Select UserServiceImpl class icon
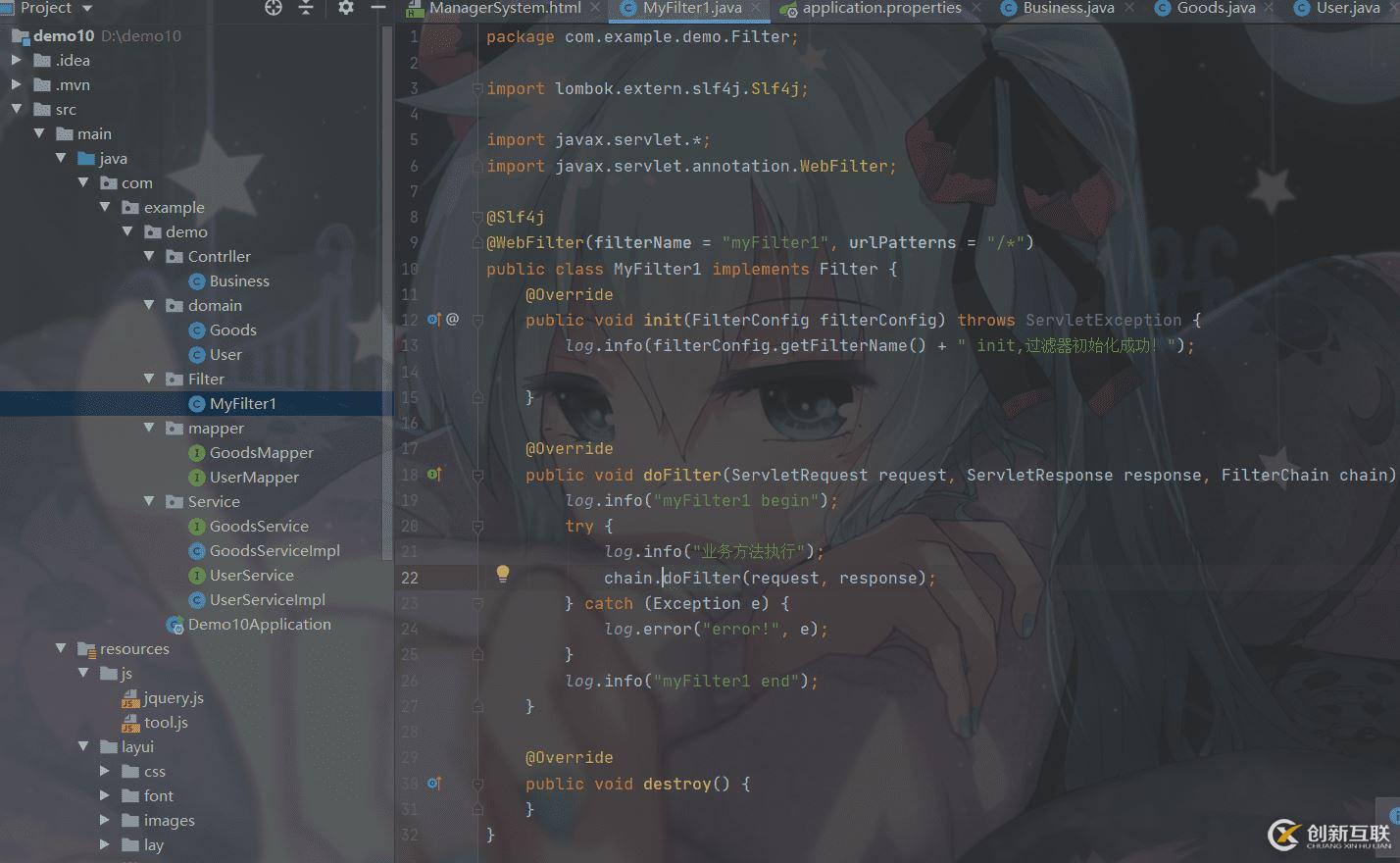Viewport: 1400px width, 863px height. [x=197, y=600]
